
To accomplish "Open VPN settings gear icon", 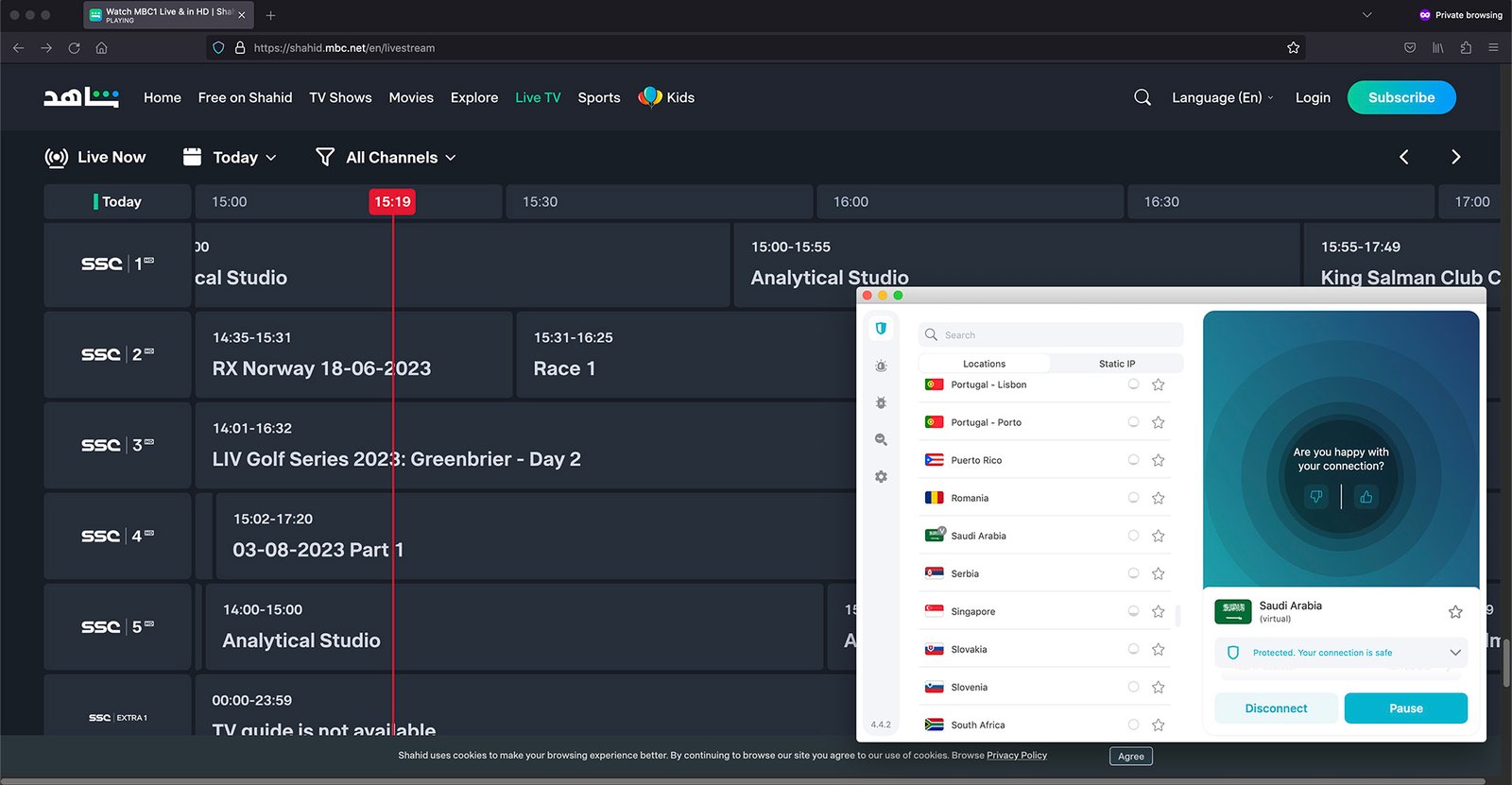I will pos(881,477).
